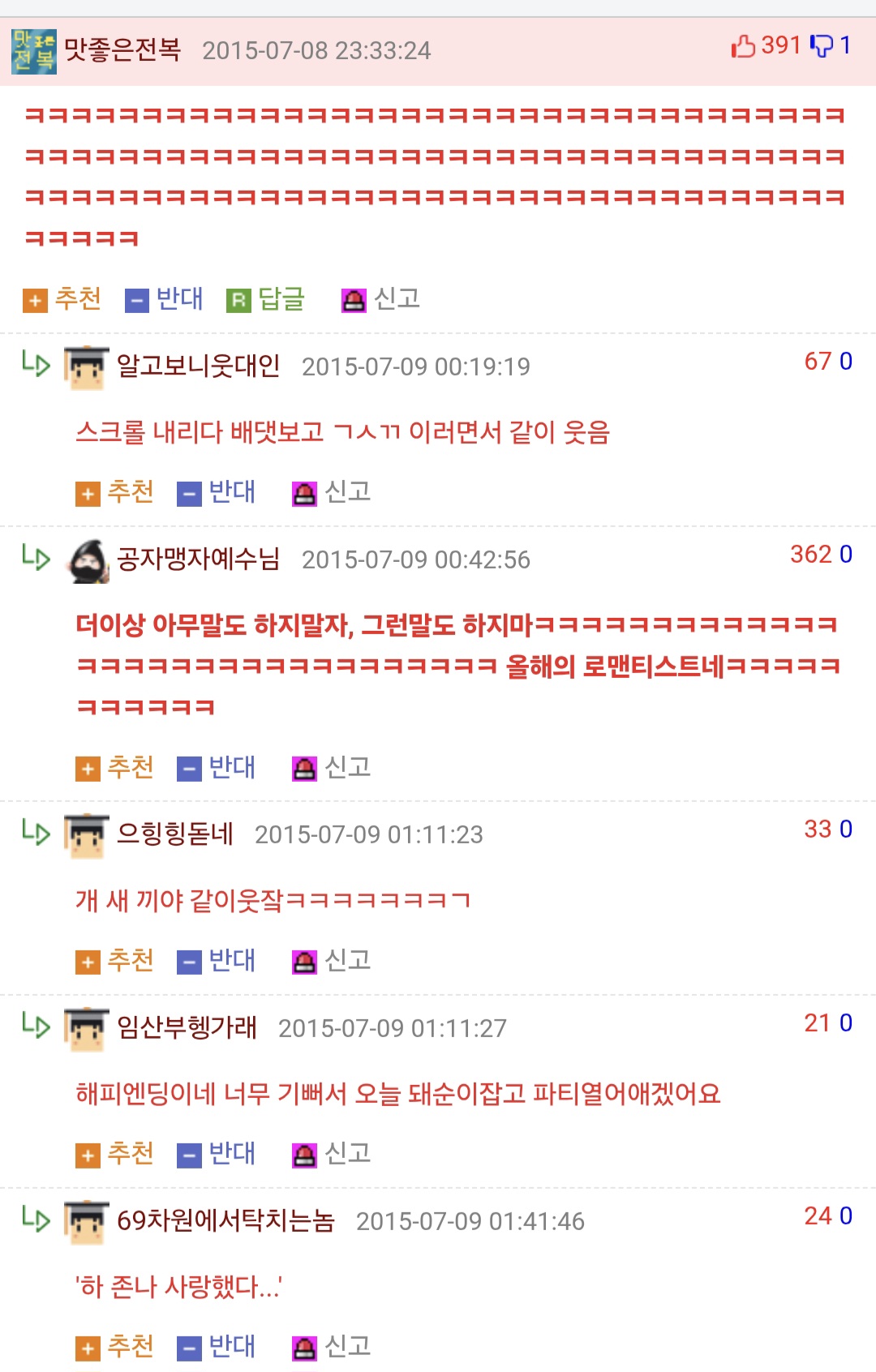876x1372 pixels.
Task: Open 공자맹자예수님's hooded avatar
Action: pos(87,561)
